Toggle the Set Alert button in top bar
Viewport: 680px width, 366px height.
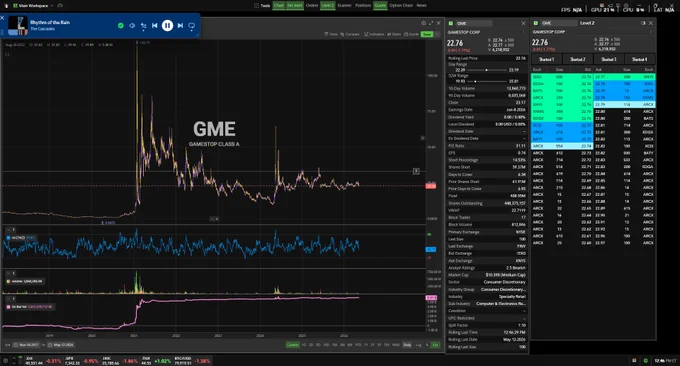click(295, 6)
